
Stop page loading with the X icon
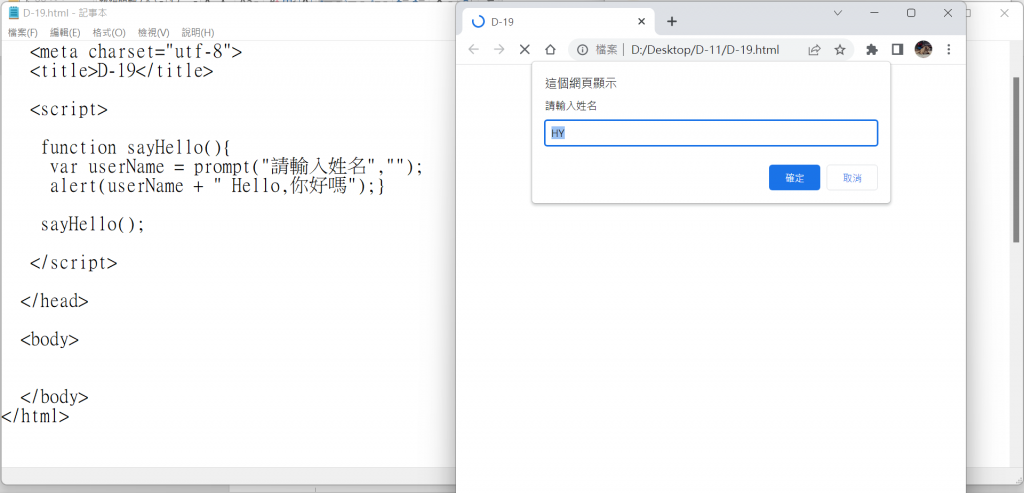tap(524, 50)
